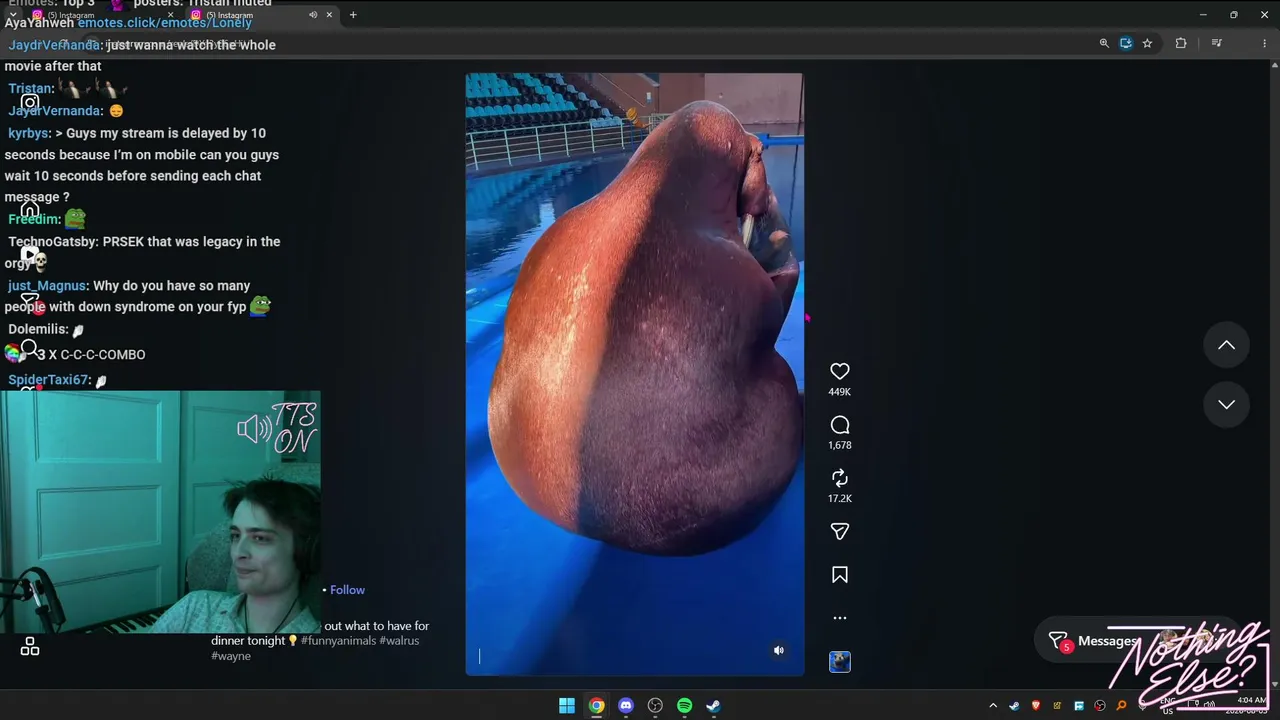Click the username just_Magnus in chat
The image size is (1280, 720).
click(x=48, y=286)
